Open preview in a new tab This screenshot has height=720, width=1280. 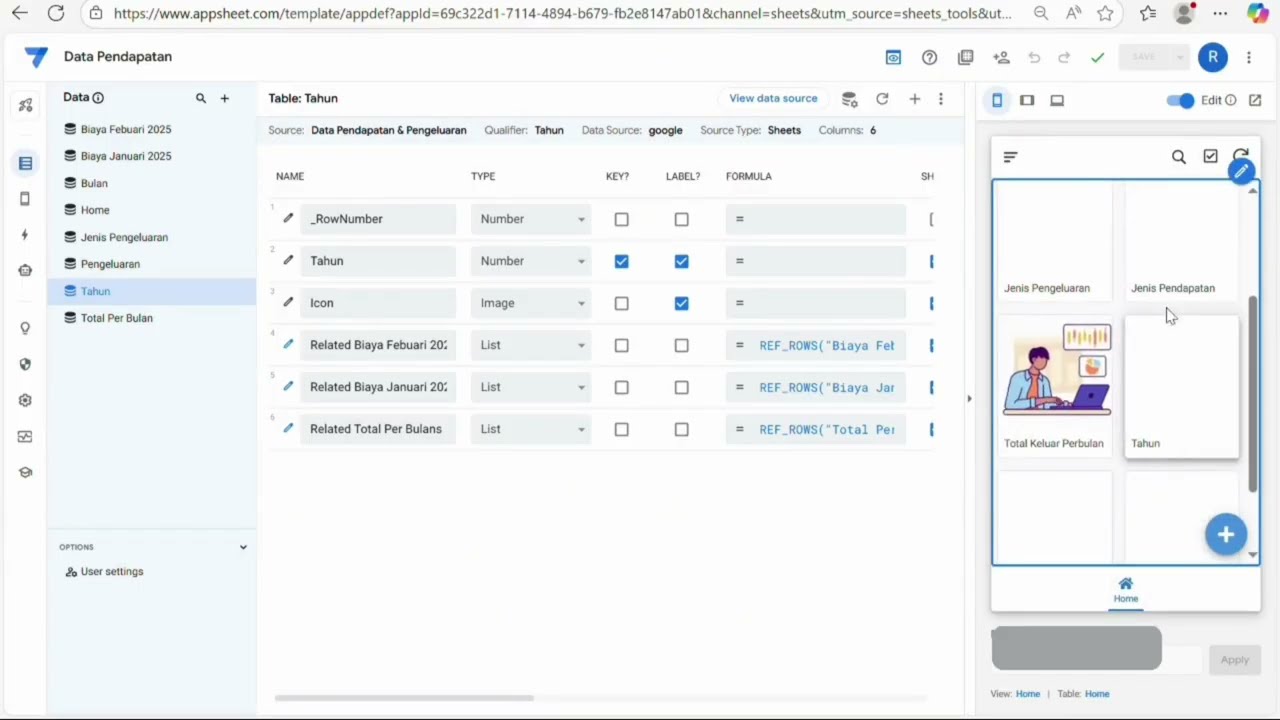[1255, 100]
